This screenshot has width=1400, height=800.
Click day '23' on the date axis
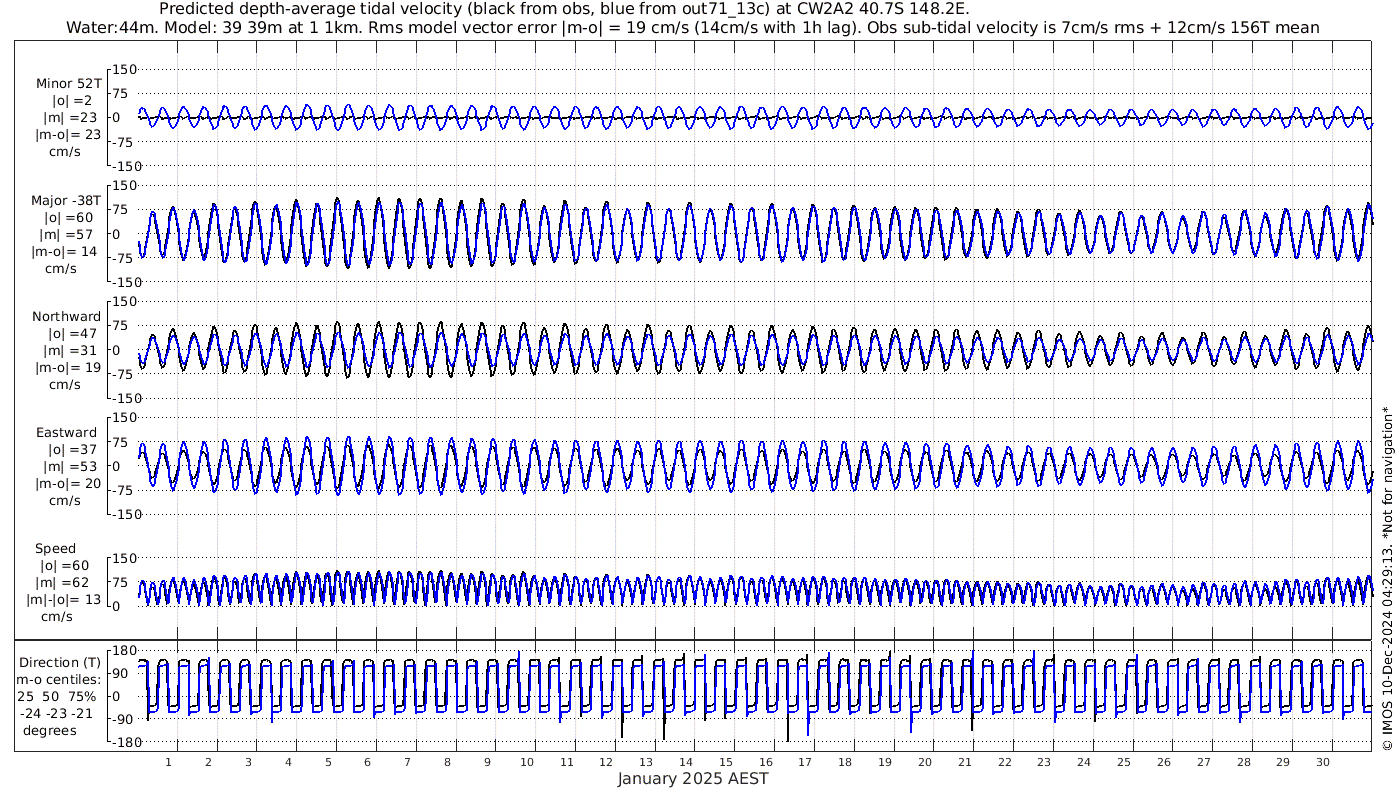coord(1044,762)
